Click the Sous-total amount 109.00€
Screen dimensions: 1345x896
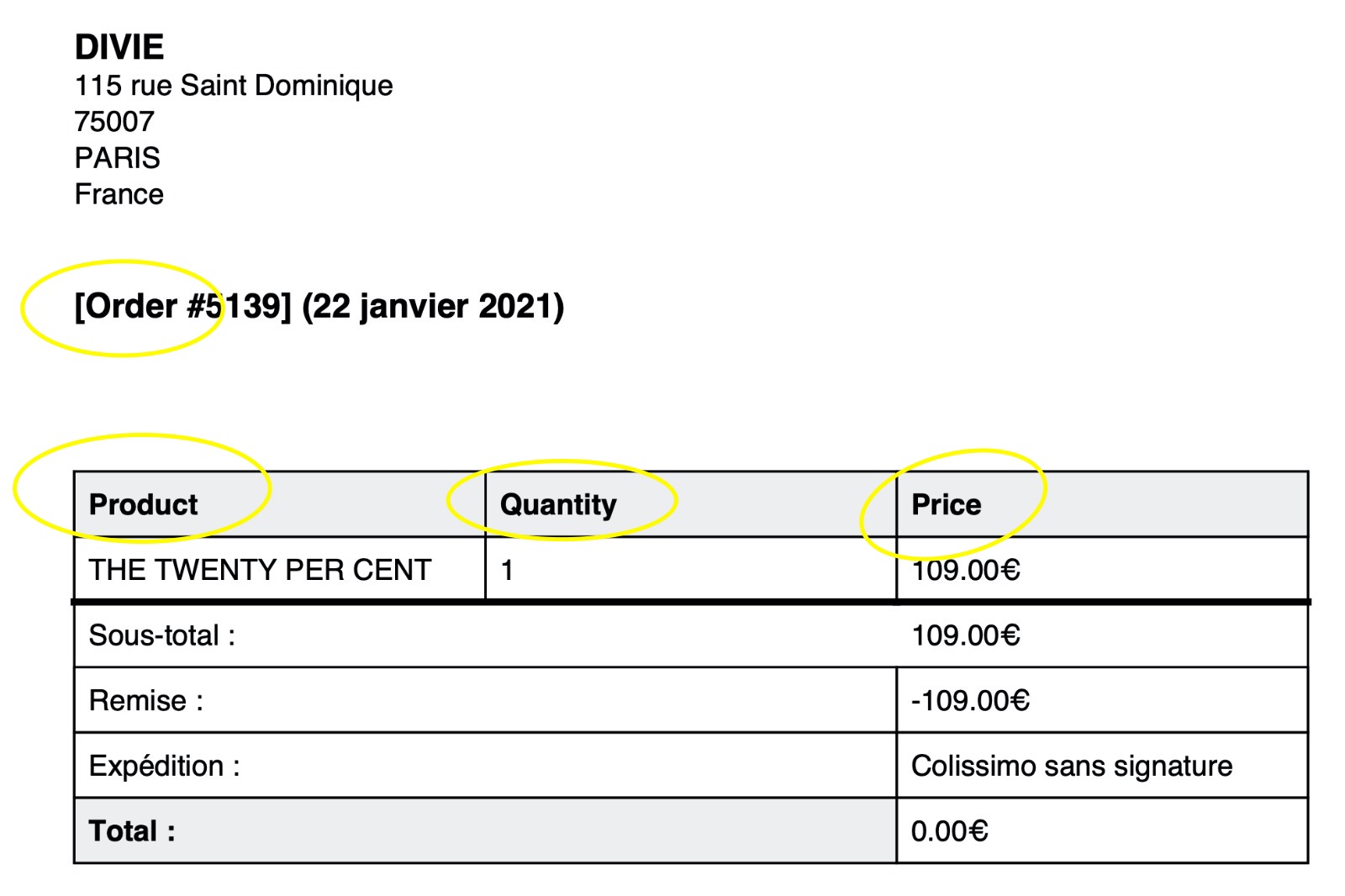[x=966, y=635]
